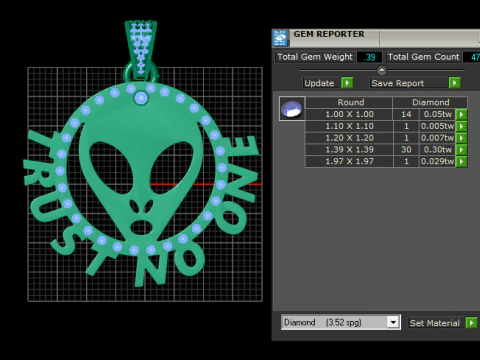Open the Diamond (3.52 spg) material dropdown
Image resolution: width=480 pixels, height=360 pixels.
[393, 322]
